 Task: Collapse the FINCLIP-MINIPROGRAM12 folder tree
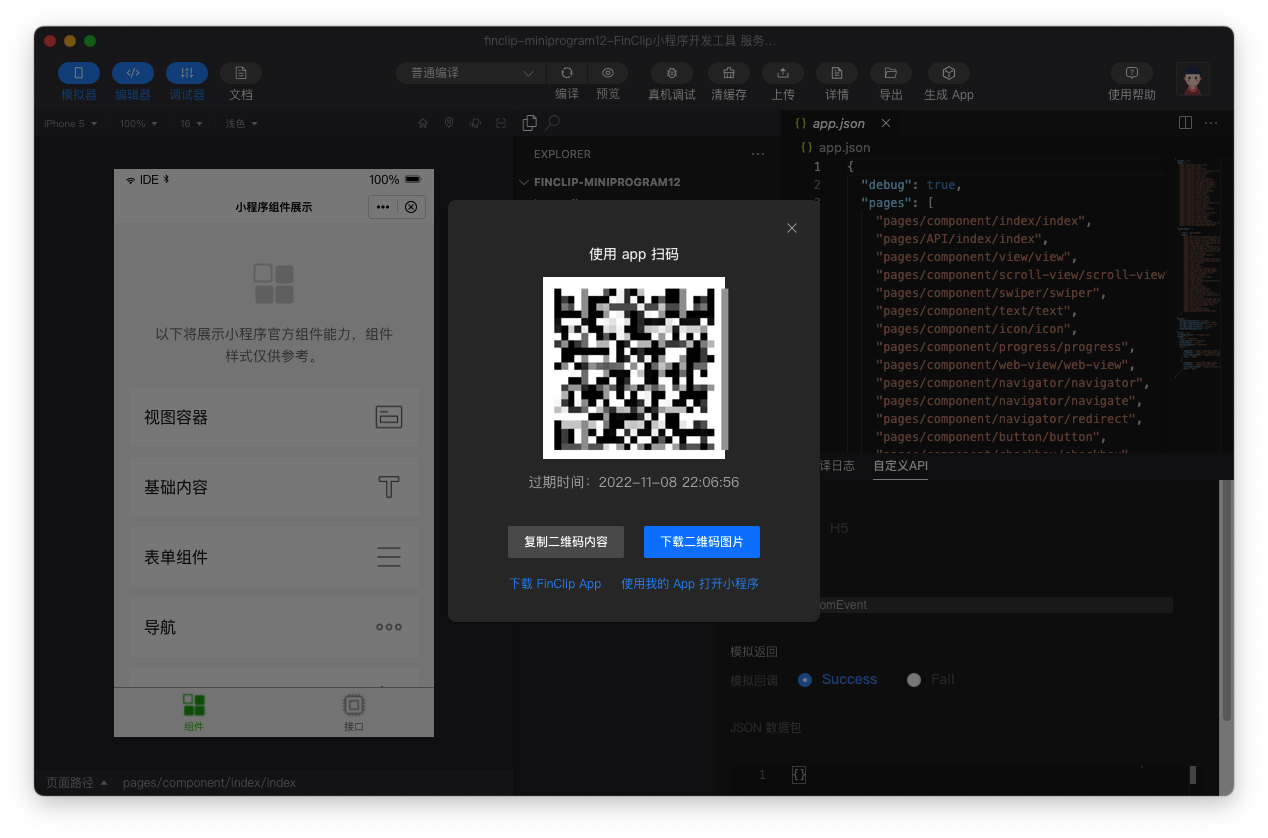(x=525, y=183)
